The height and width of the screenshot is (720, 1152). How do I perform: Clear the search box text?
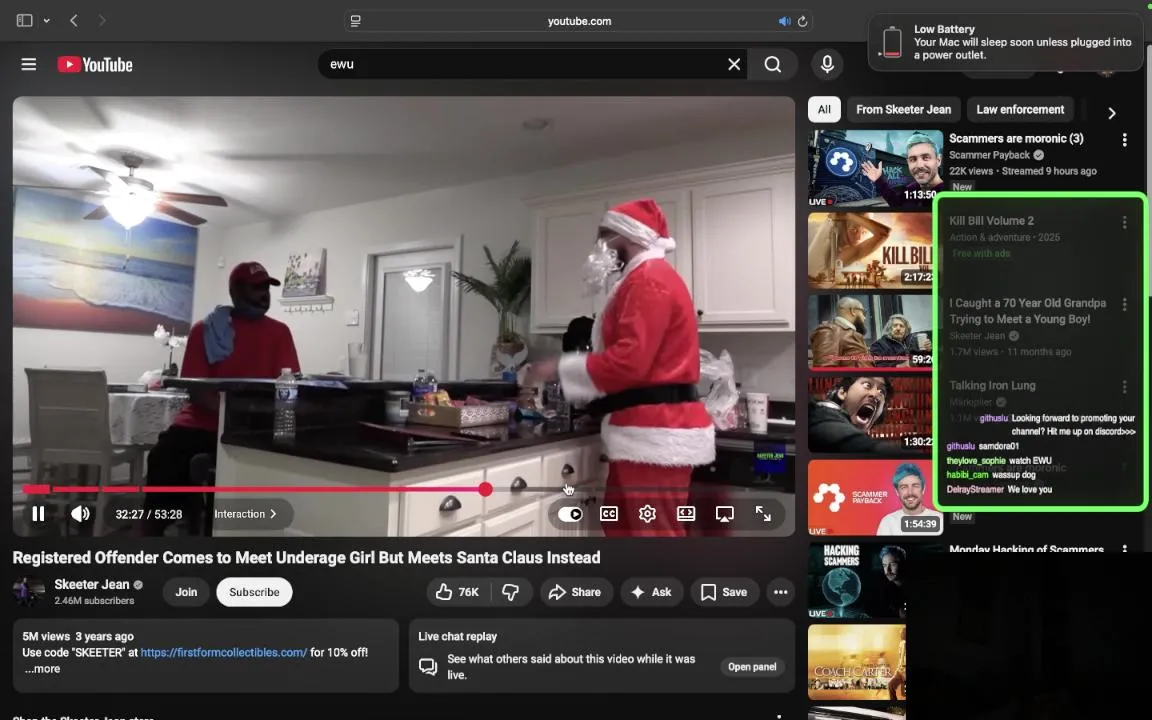pyautogui.click(x=733, y=65)
